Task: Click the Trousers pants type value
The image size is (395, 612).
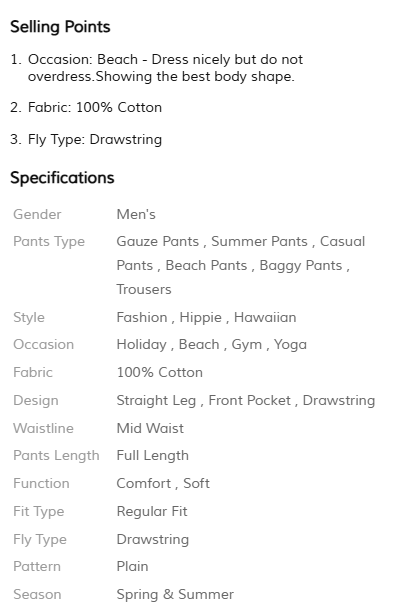Action: point(144,289)
